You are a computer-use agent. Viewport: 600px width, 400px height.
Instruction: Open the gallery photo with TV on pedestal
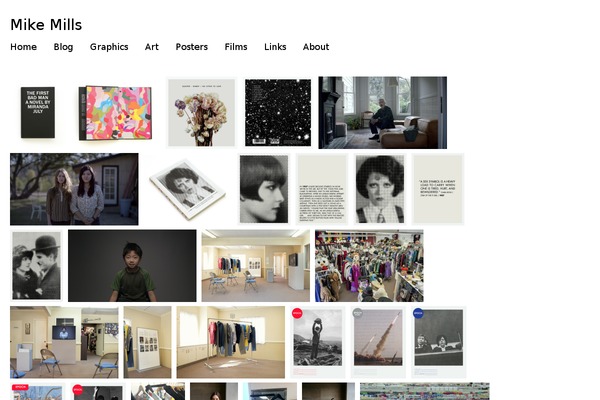(64, 342)
